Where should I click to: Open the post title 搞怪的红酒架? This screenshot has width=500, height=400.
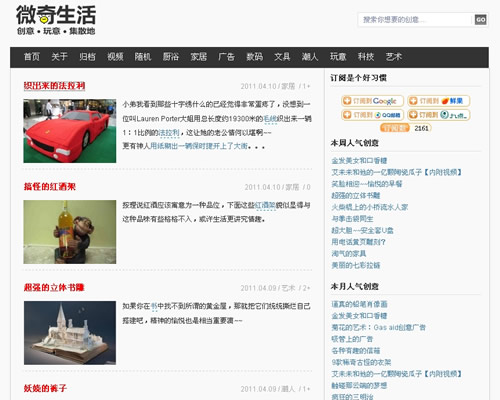50,187
